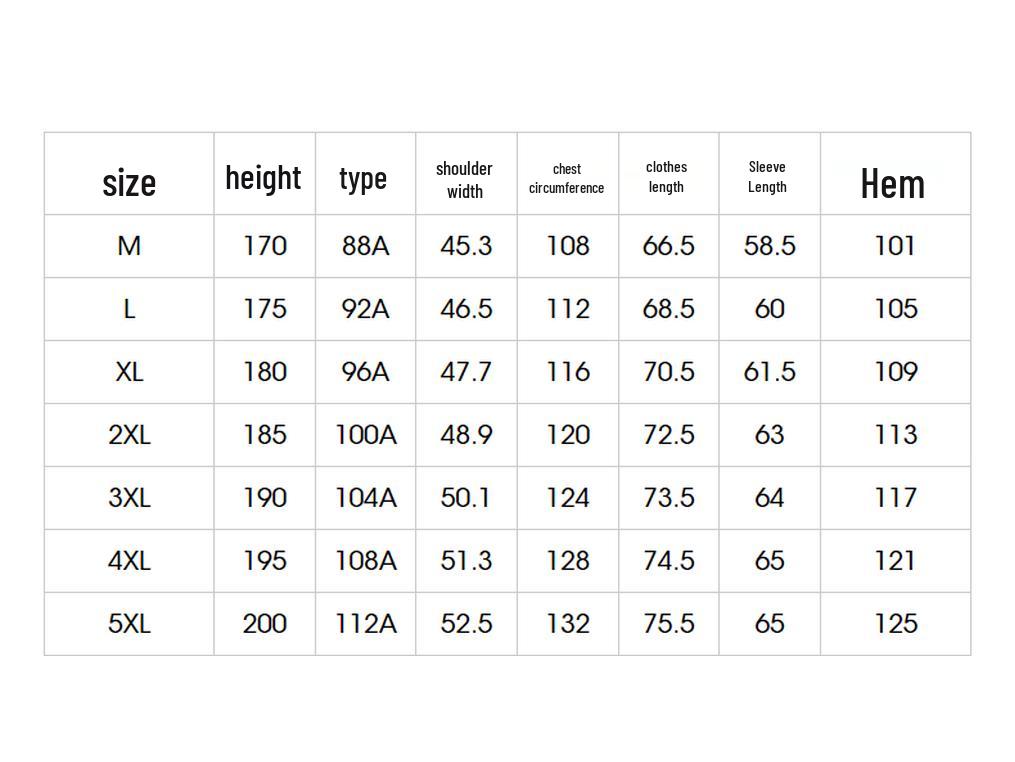Select the 2XL size row label
This screenshot has height=762, width=1015.
(x=129, y=435)
